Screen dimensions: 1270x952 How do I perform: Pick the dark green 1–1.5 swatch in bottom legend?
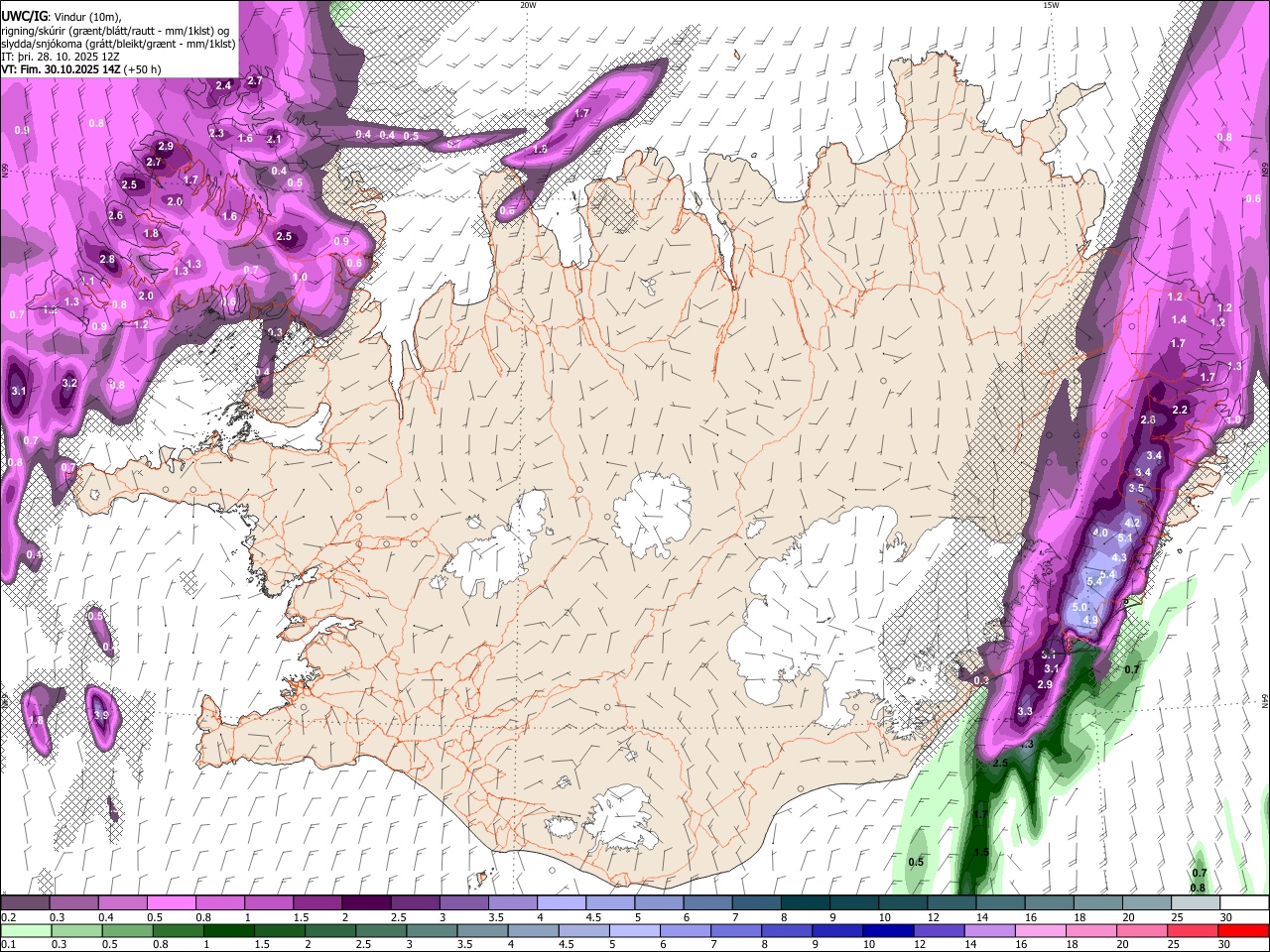pyautogui.click(x=228, y=930)
